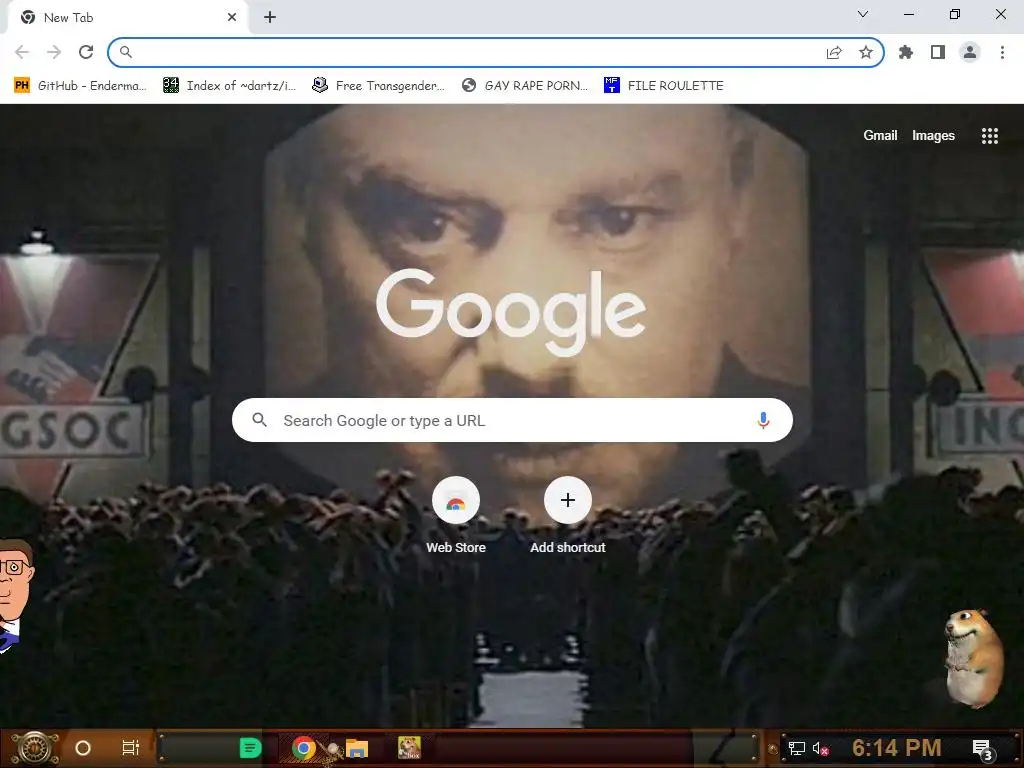
Task: Minimize the Chrome window
Action: tap(908, 14)
